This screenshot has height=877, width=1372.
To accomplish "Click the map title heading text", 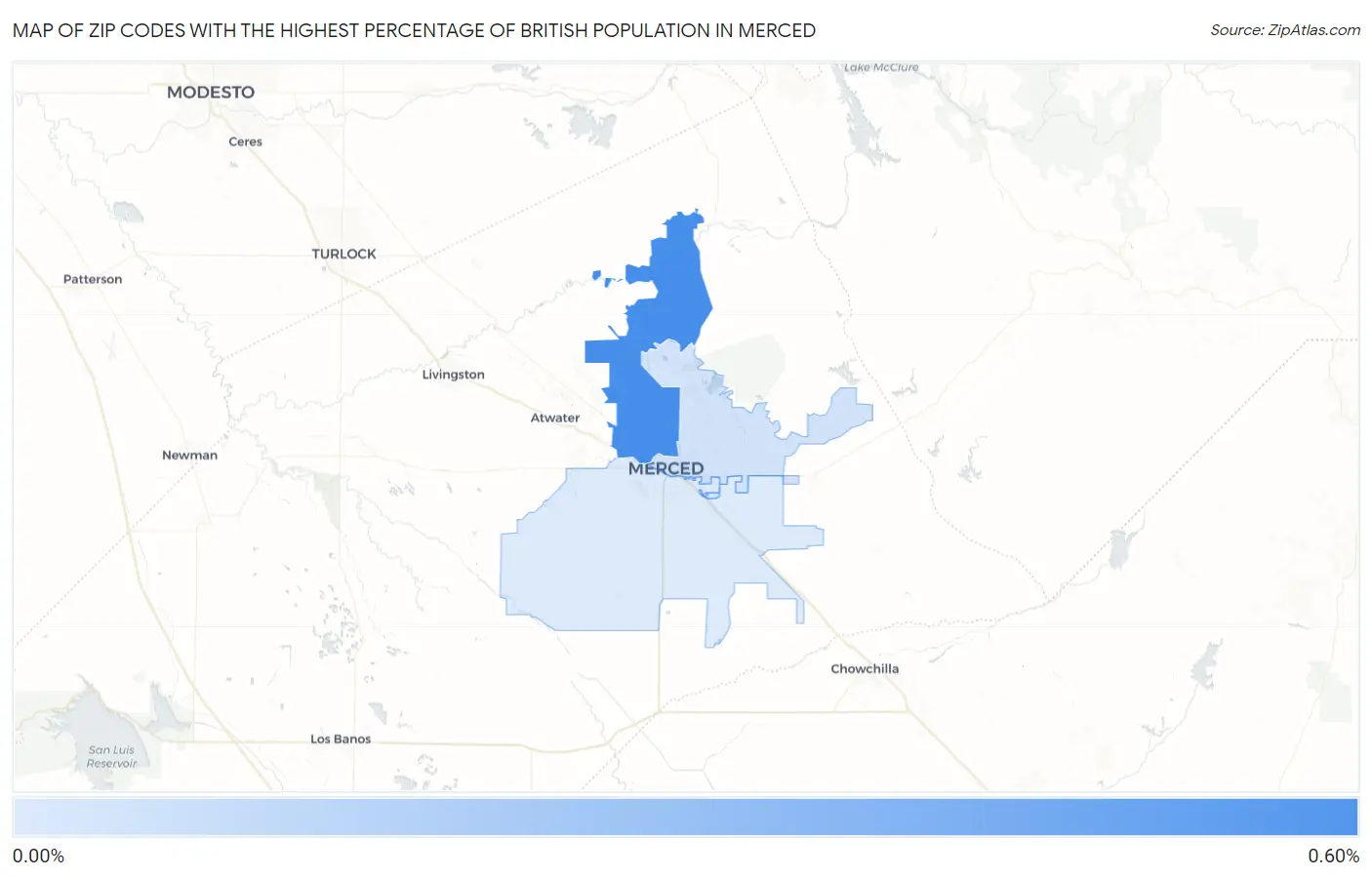I will pyautogui.click(x=414, y=30).
